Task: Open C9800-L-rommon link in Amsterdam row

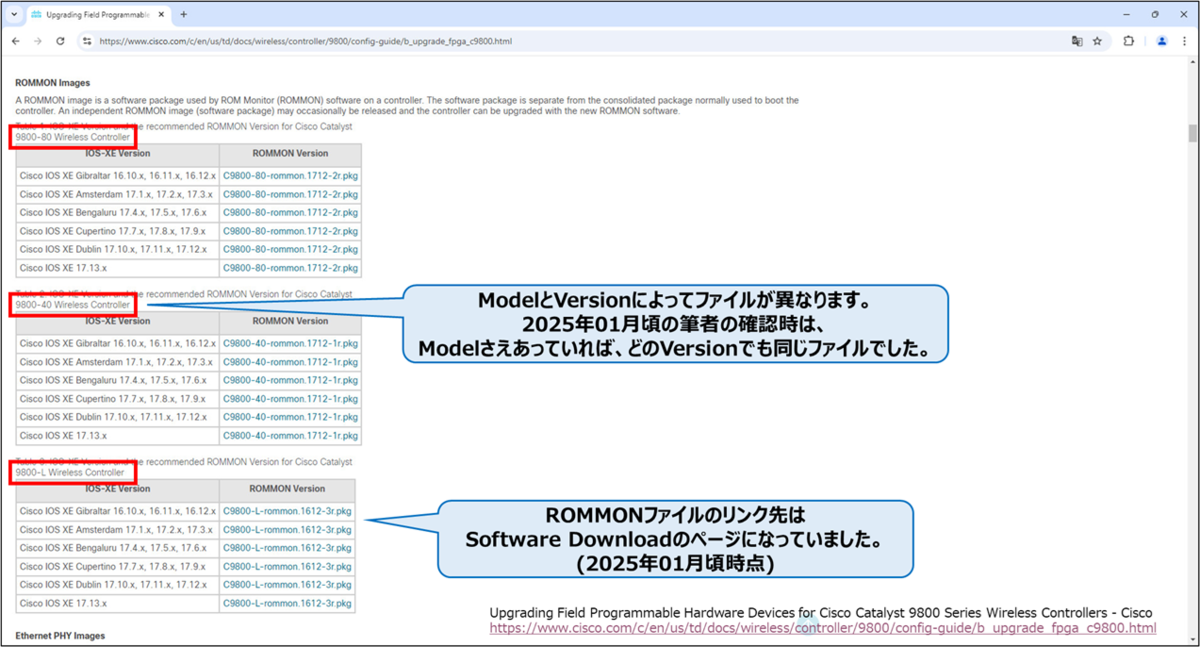Action: tap(287, 530)
